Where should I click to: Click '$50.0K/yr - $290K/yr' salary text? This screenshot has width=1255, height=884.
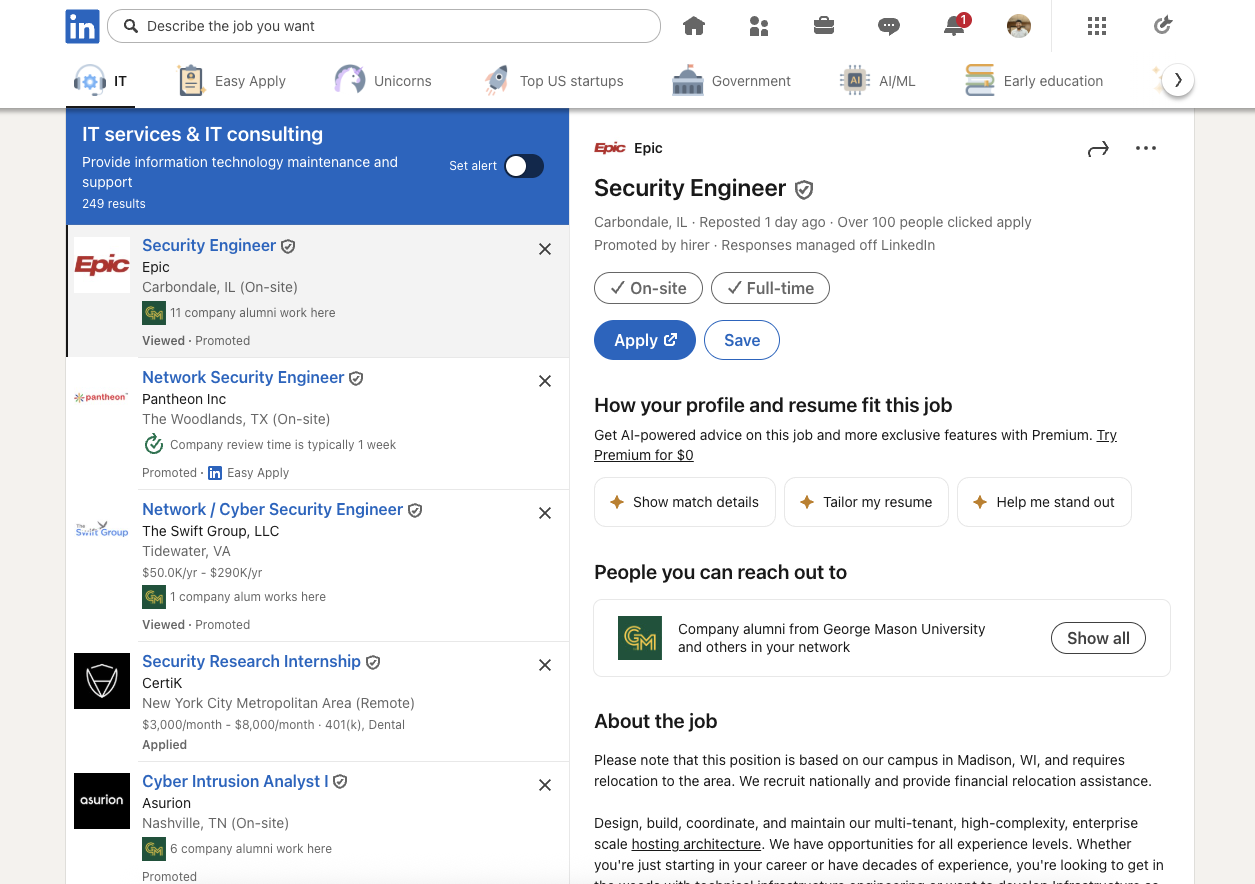tap(202, 573)
